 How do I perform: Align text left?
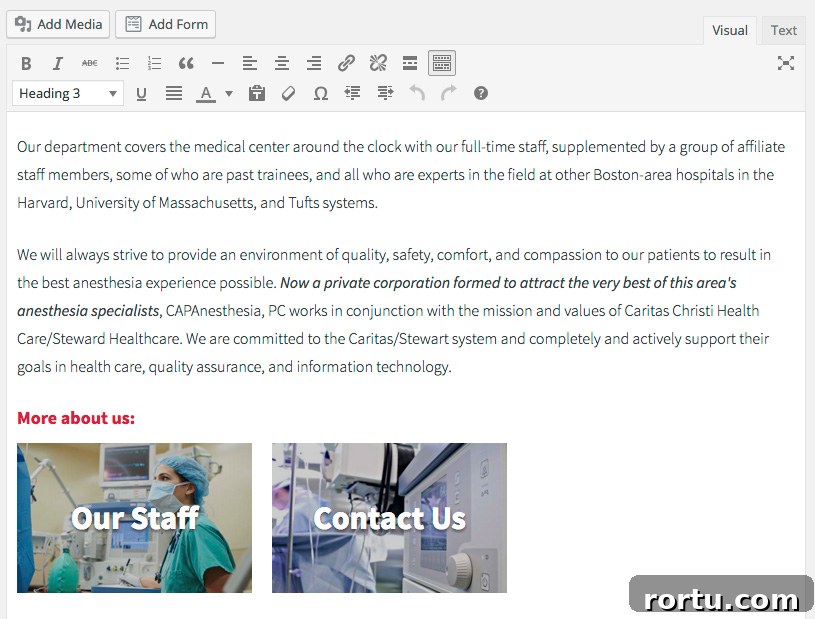click(250, 63)
